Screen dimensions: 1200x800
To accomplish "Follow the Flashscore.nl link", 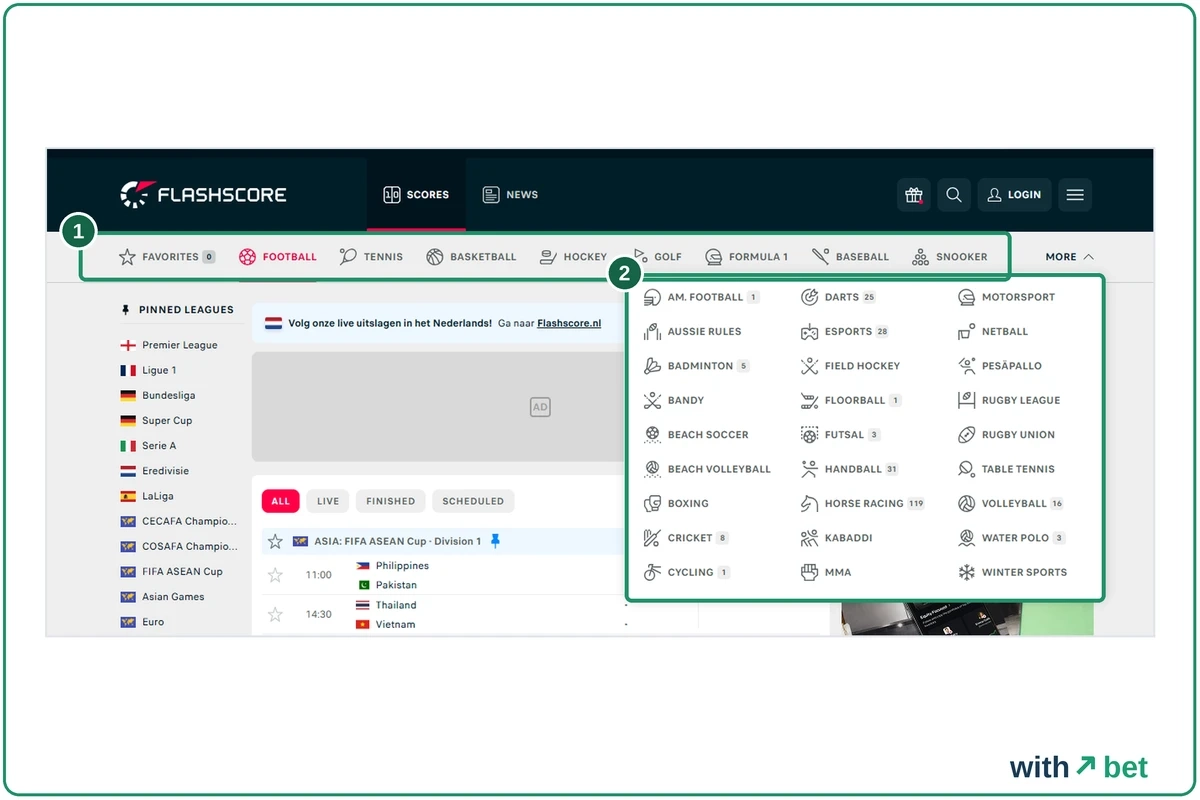I will (569, 324).
